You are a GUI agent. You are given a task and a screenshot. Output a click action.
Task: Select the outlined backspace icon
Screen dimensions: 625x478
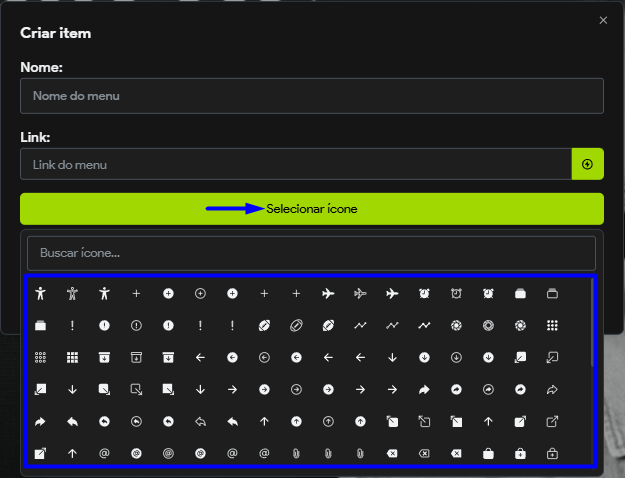click(424, 453)
